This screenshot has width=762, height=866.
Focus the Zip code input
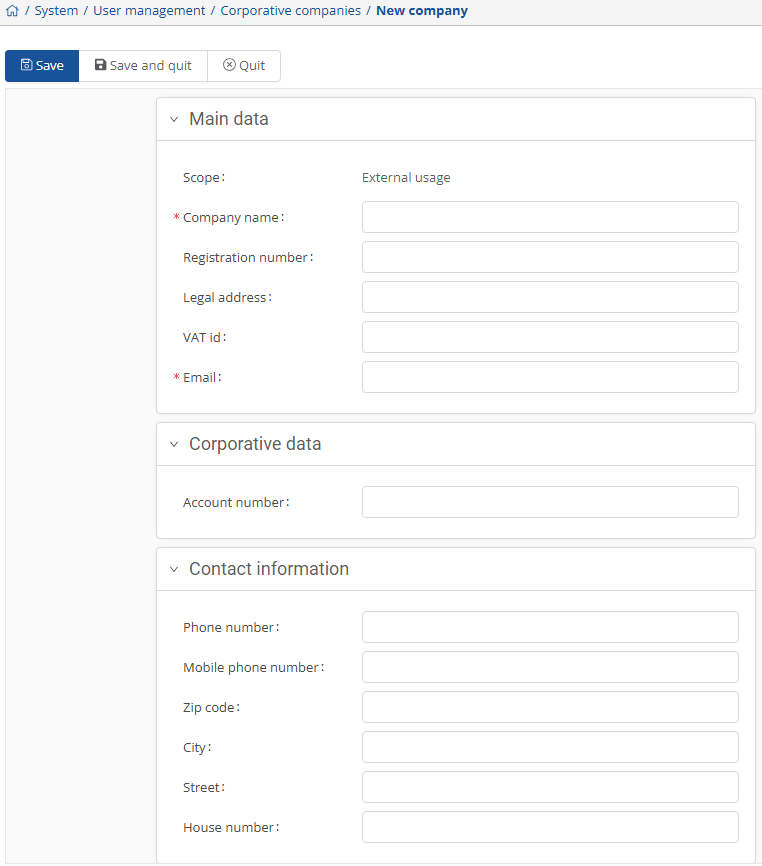[550, 707]
